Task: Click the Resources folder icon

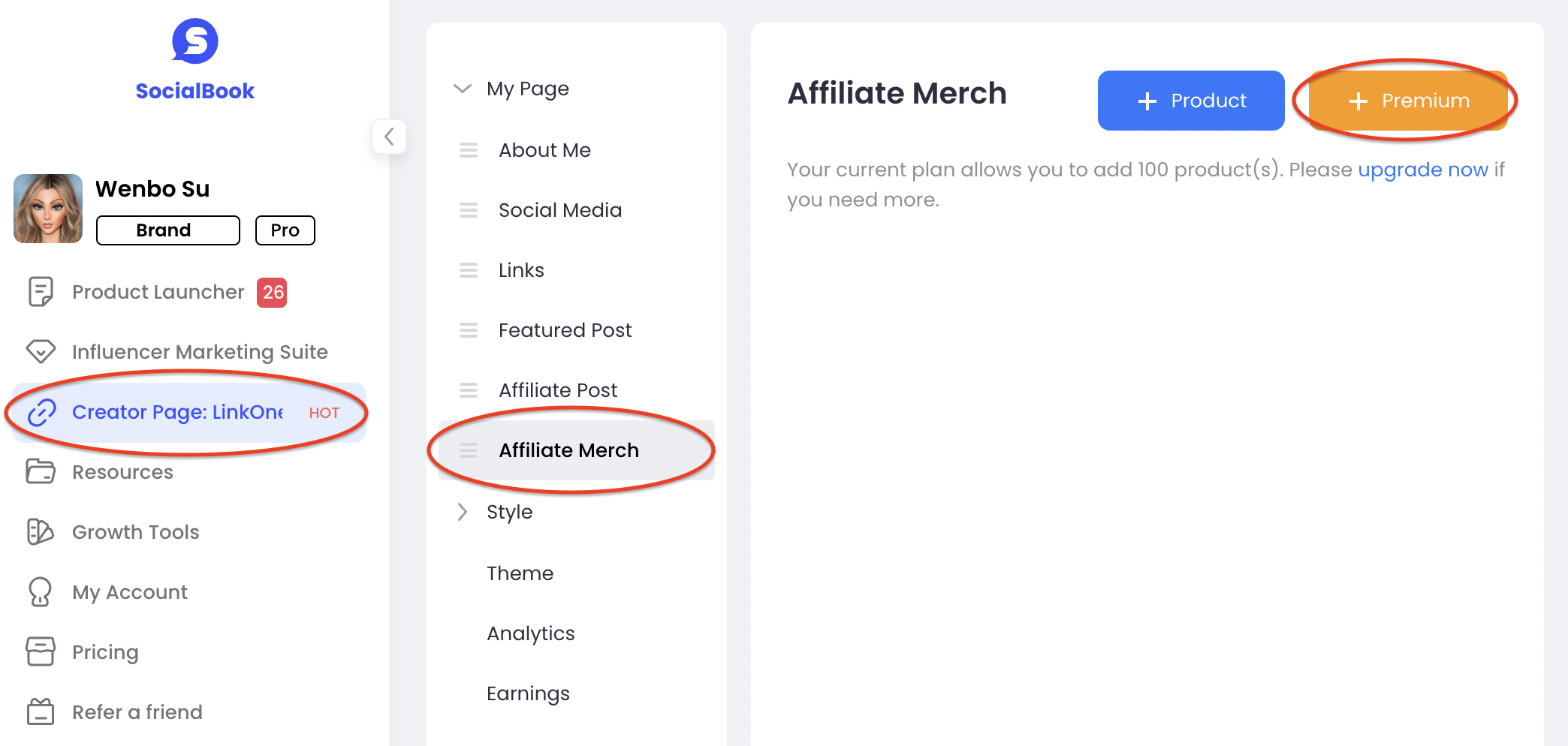Action: pos(41,471)
